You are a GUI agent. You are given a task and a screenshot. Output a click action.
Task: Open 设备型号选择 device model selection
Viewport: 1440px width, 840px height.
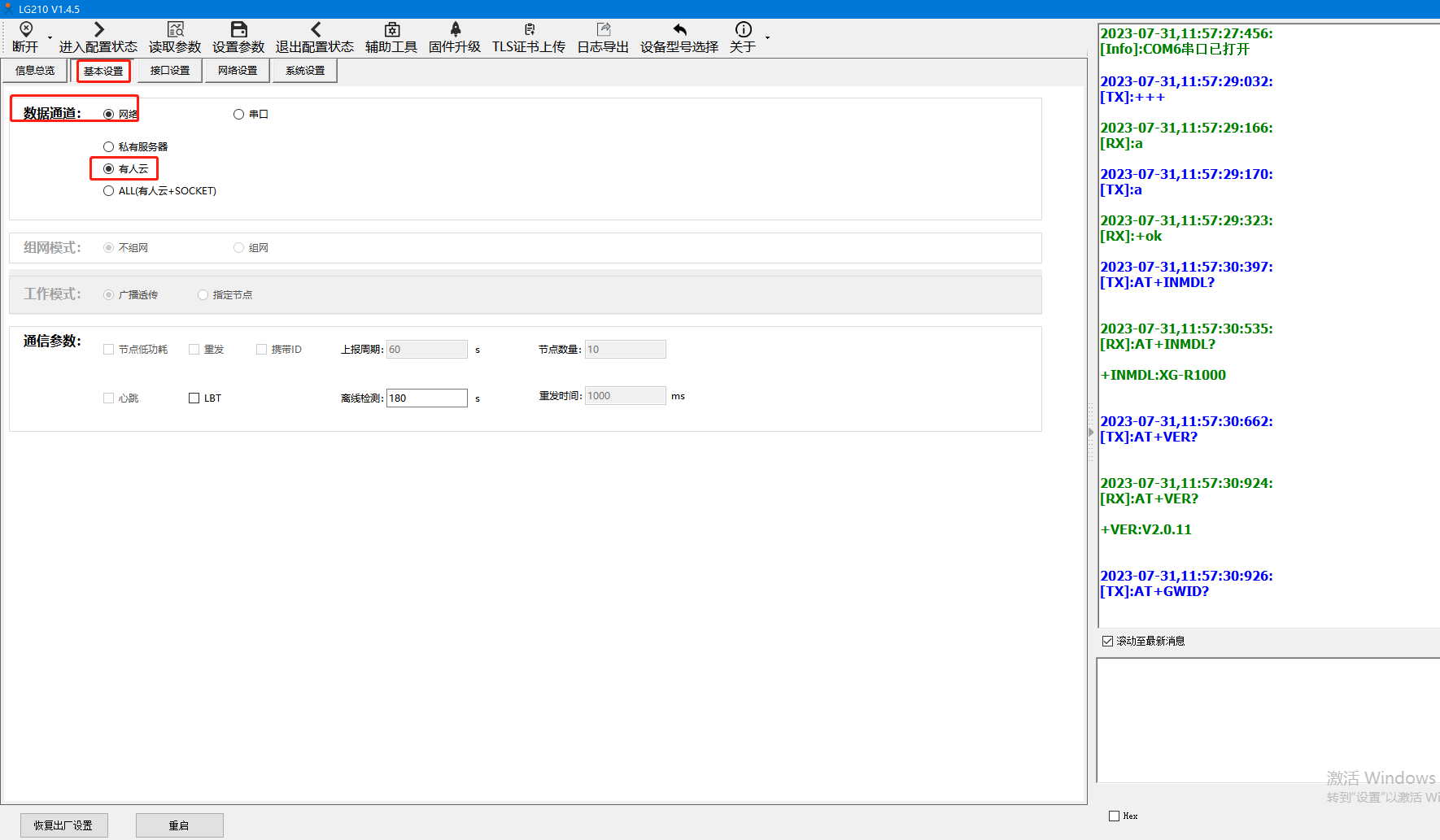pos(679,30)
